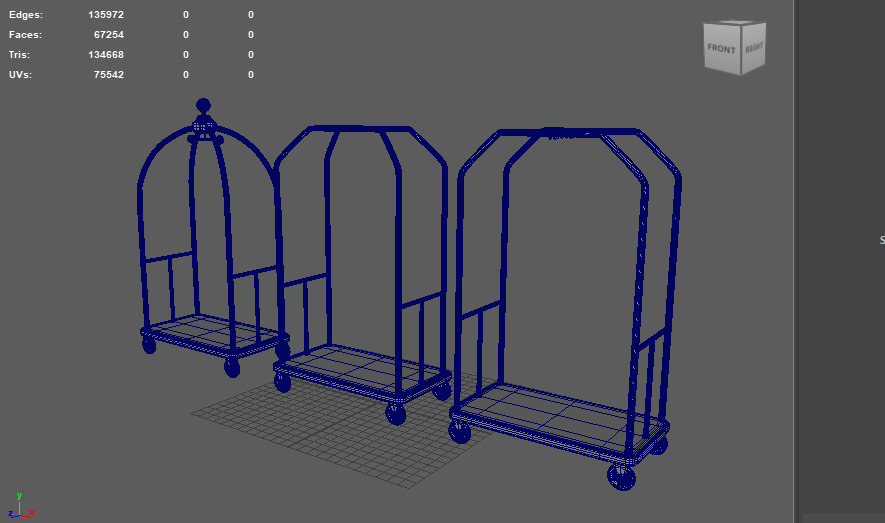885x523 pixels.
Task: Select the 'Tris:' heads-up label
Action: point(20,55)
